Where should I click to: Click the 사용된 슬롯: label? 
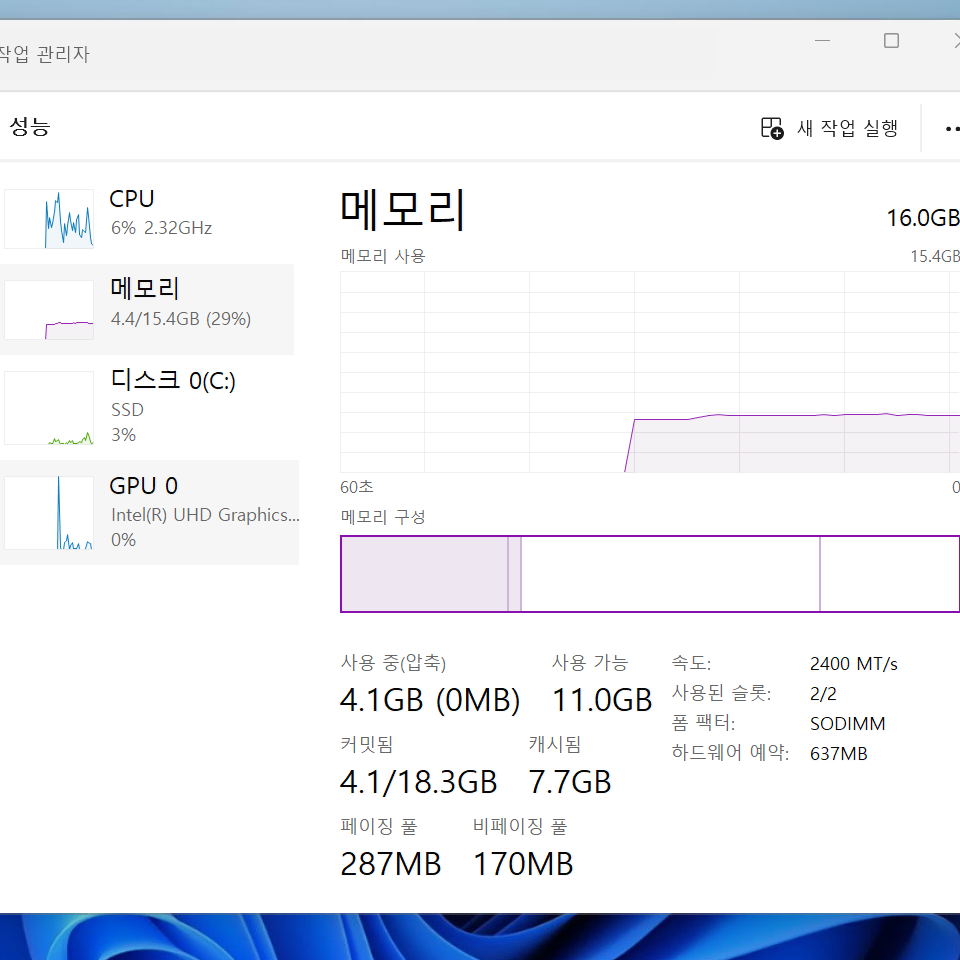(x=721, y=693)
